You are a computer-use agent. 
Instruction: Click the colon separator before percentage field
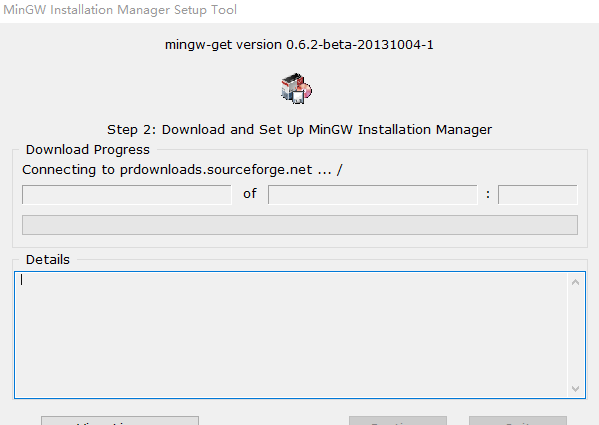point(488,194)
